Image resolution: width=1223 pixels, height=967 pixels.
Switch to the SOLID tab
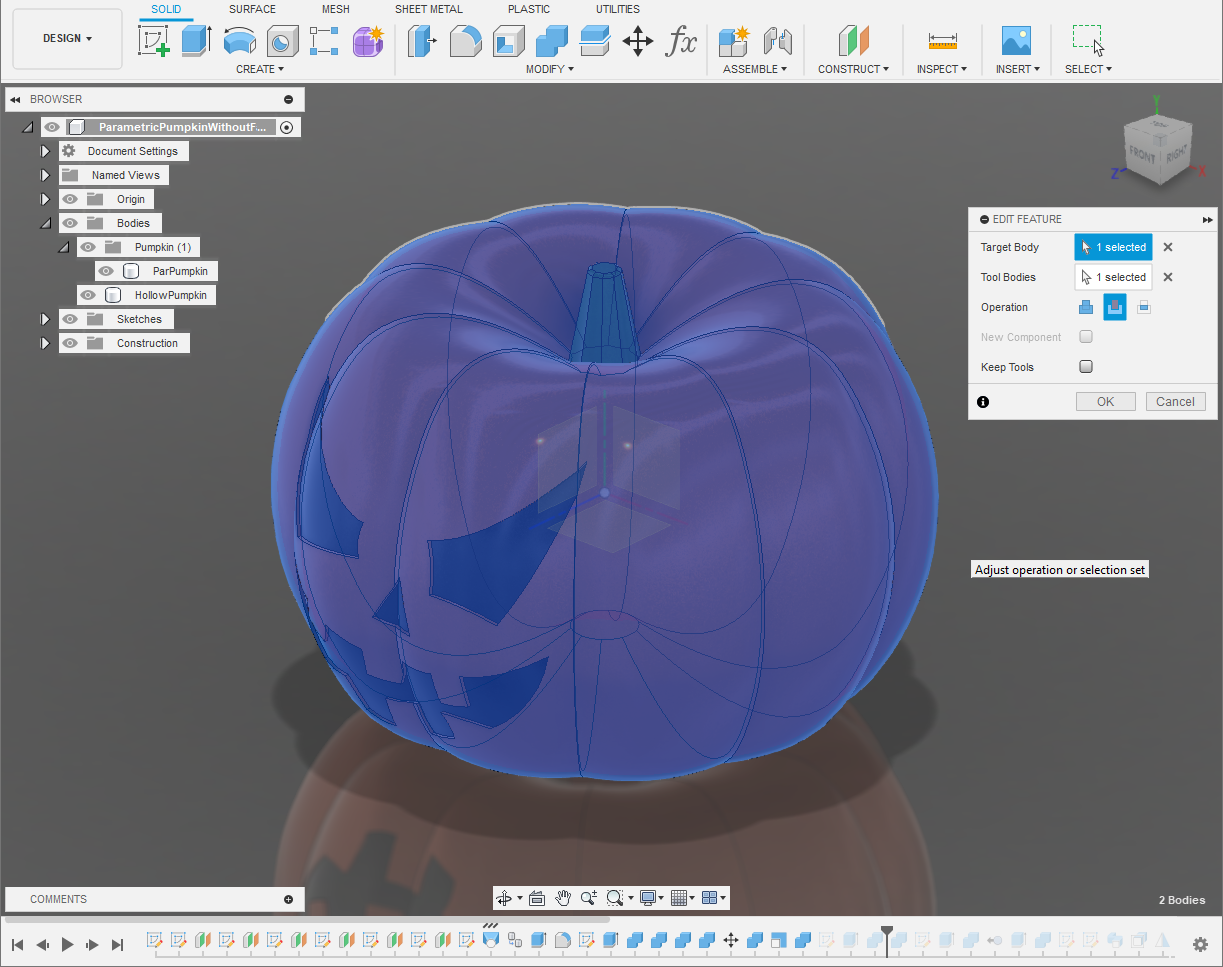tap(166, 9)
